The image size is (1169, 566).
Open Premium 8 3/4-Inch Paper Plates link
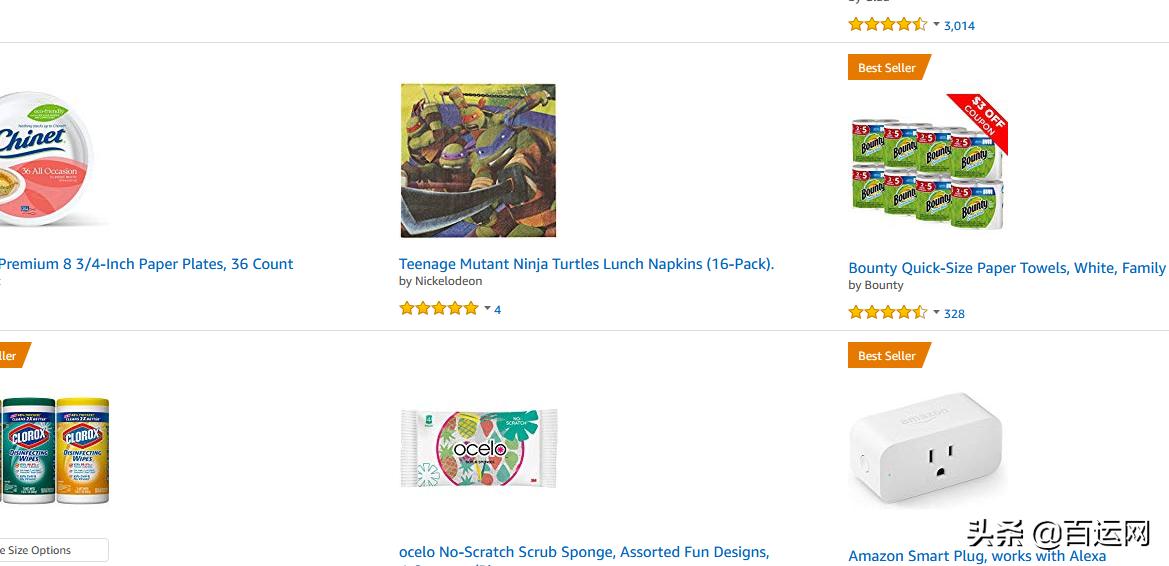click(146, 264)
